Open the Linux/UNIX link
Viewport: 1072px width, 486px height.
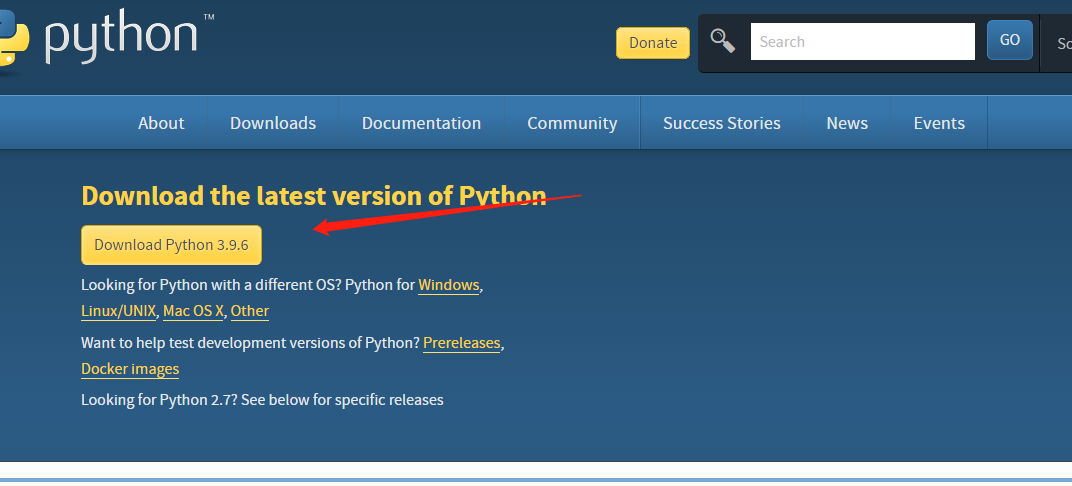118,311
